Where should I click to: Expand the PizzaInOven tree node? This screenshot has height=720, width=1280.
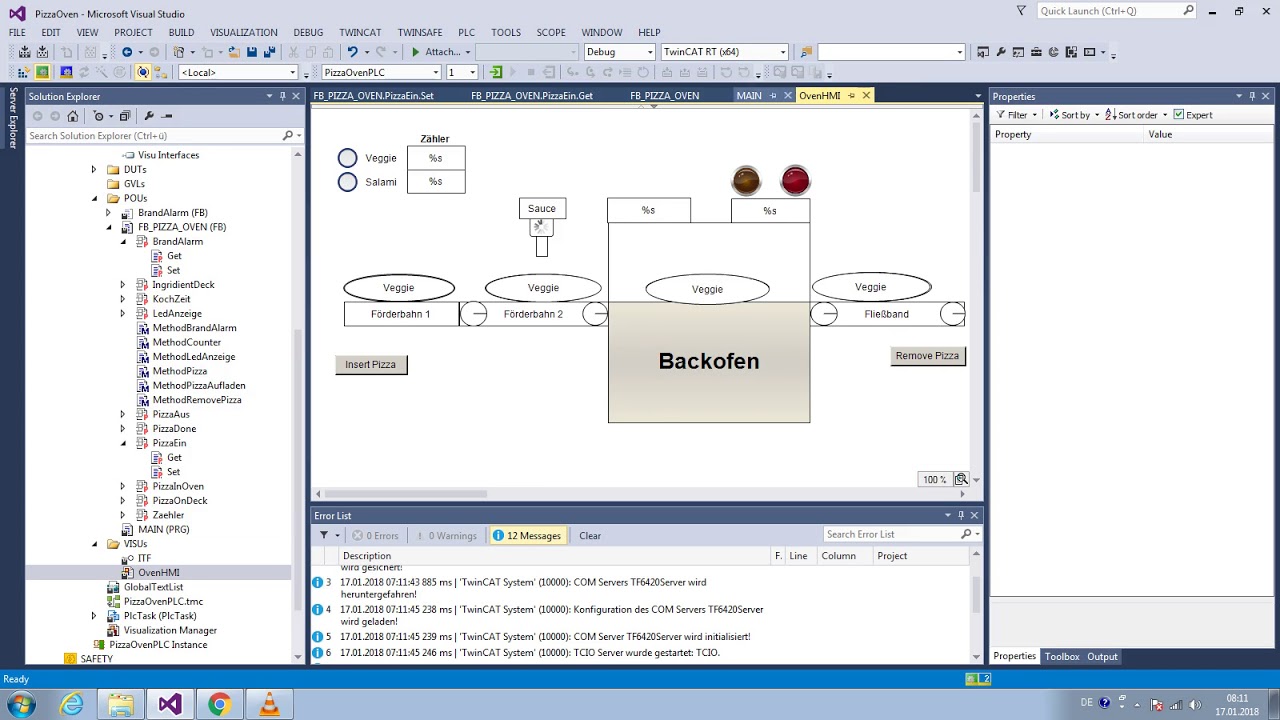[x=123, y=486]
